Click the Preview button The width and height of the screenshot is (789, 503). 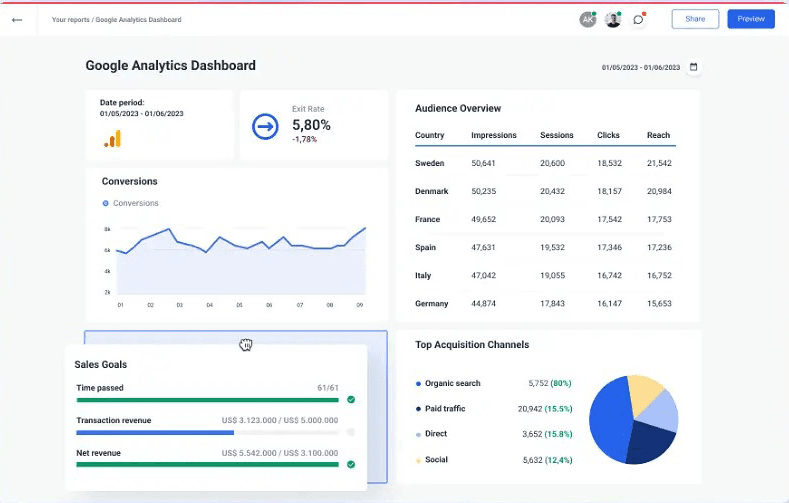751,19
